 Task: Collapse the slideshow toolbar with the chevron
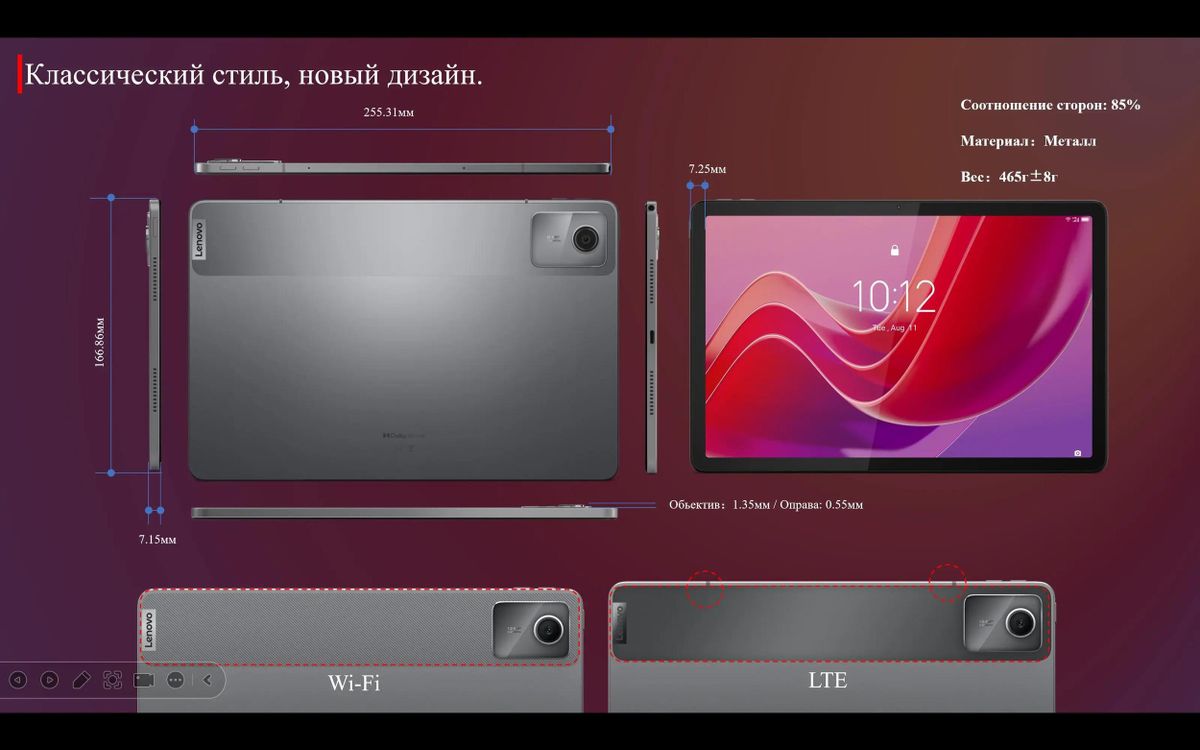tap(207, 680)
